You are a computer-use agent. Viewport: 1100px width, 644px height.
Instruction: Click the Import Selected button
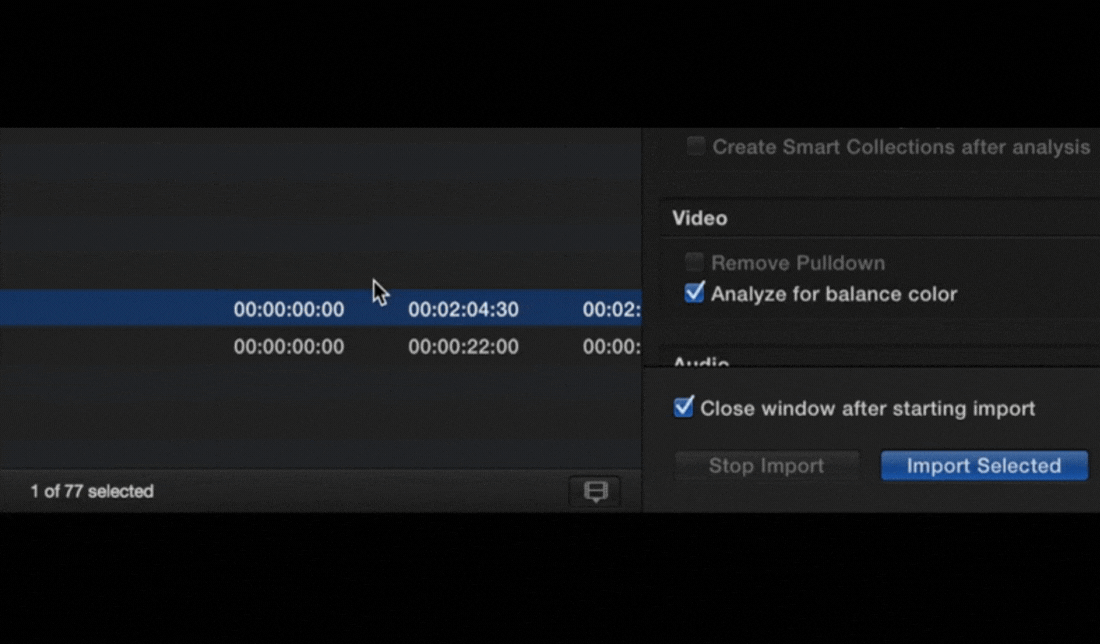click(x=983, y=466)
